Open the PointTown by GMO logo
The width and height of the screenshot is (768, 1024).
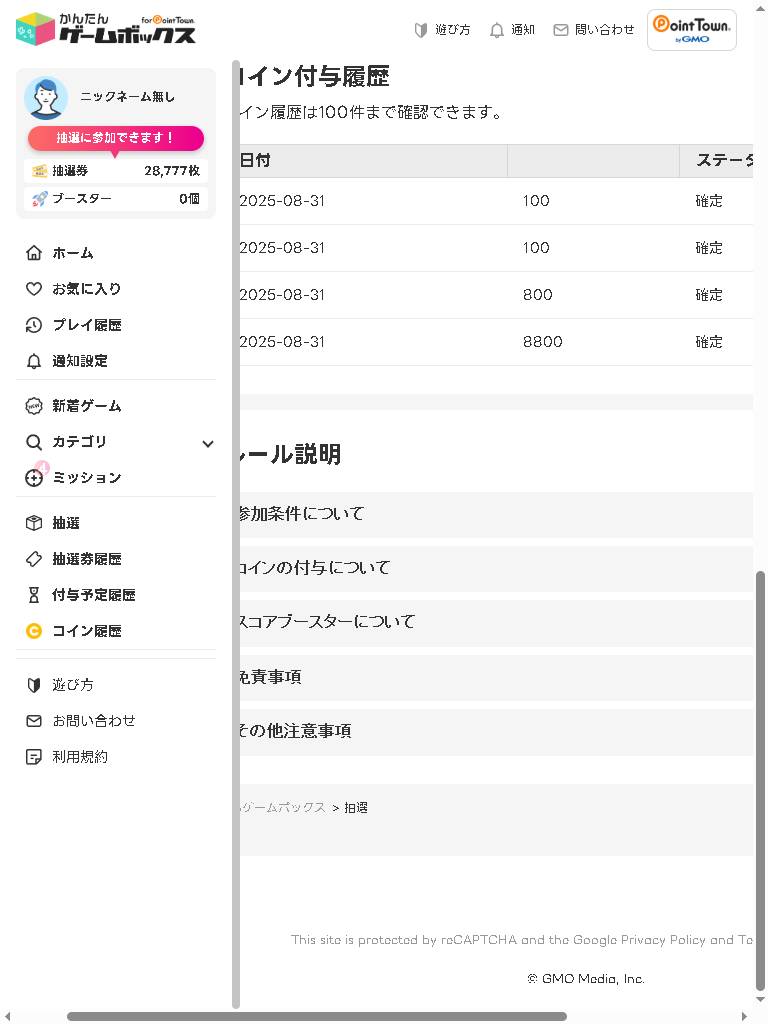tap(692, 30)
